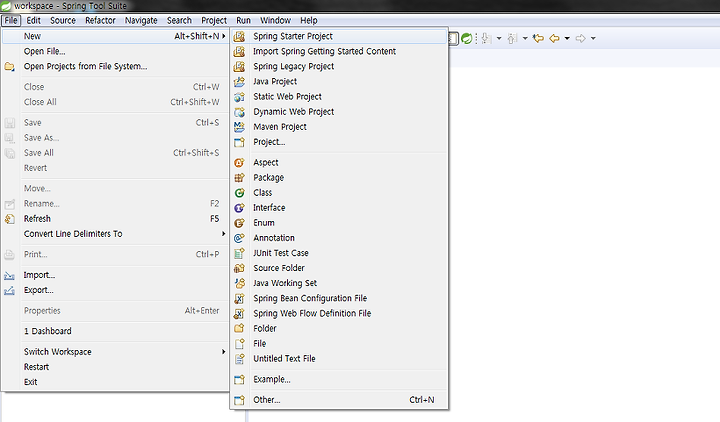Open the Help menu
This screenshot has width=720, height=422.
pos(309,20)
